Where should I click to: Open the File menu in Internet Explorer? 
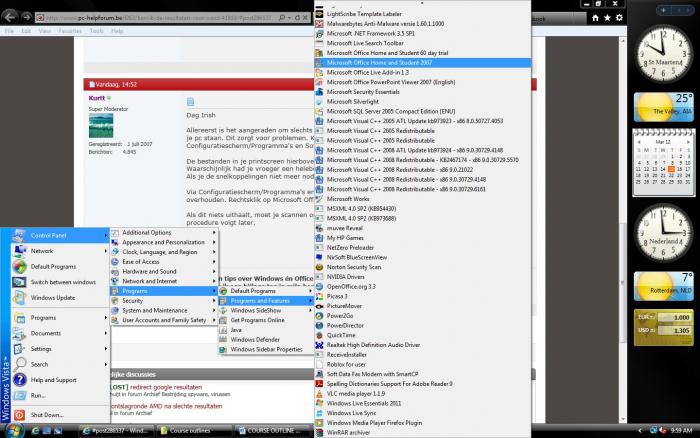(x=9, y=31)
